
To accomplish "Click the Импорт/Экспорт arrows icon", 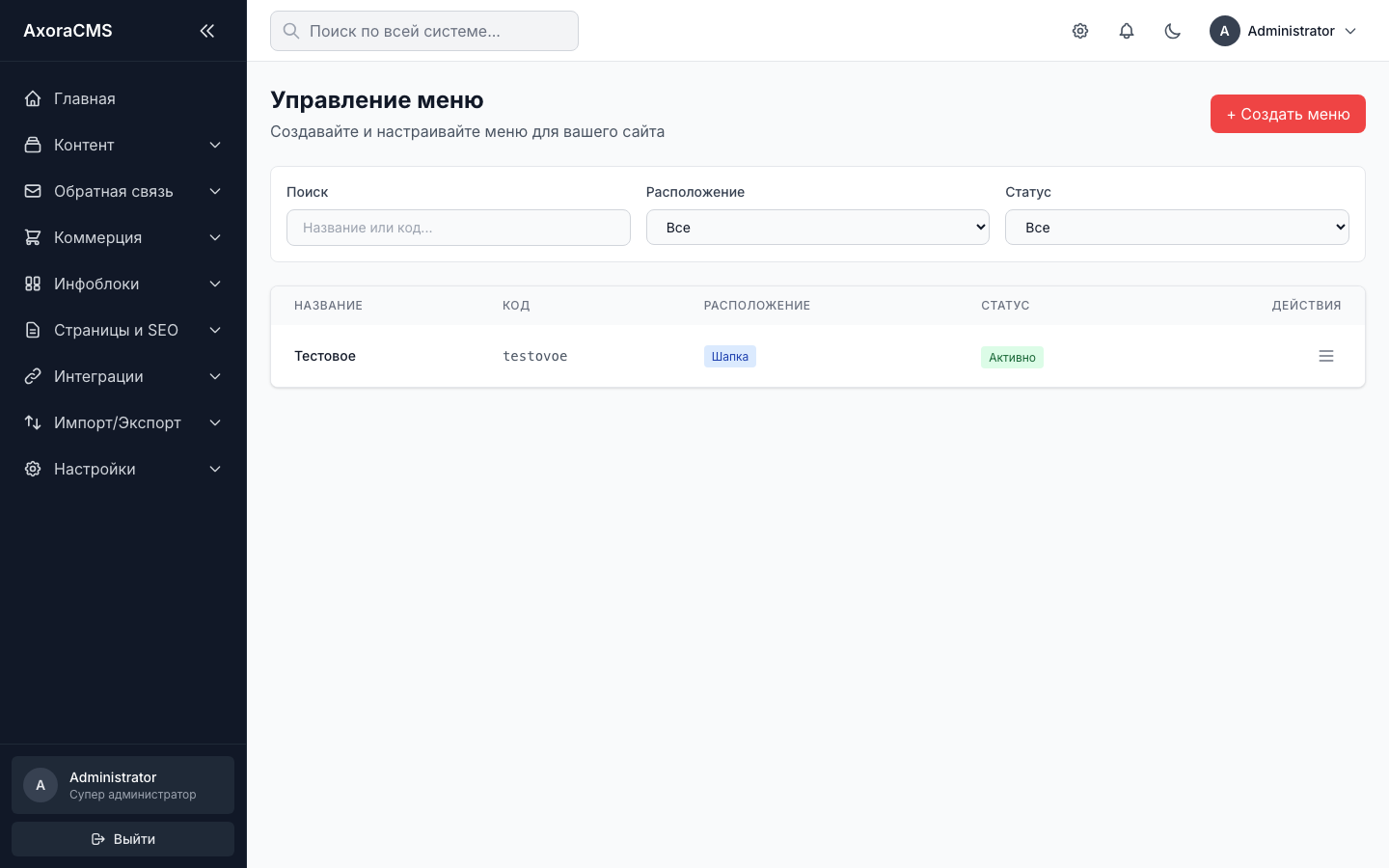I will [x=33, y=422].
